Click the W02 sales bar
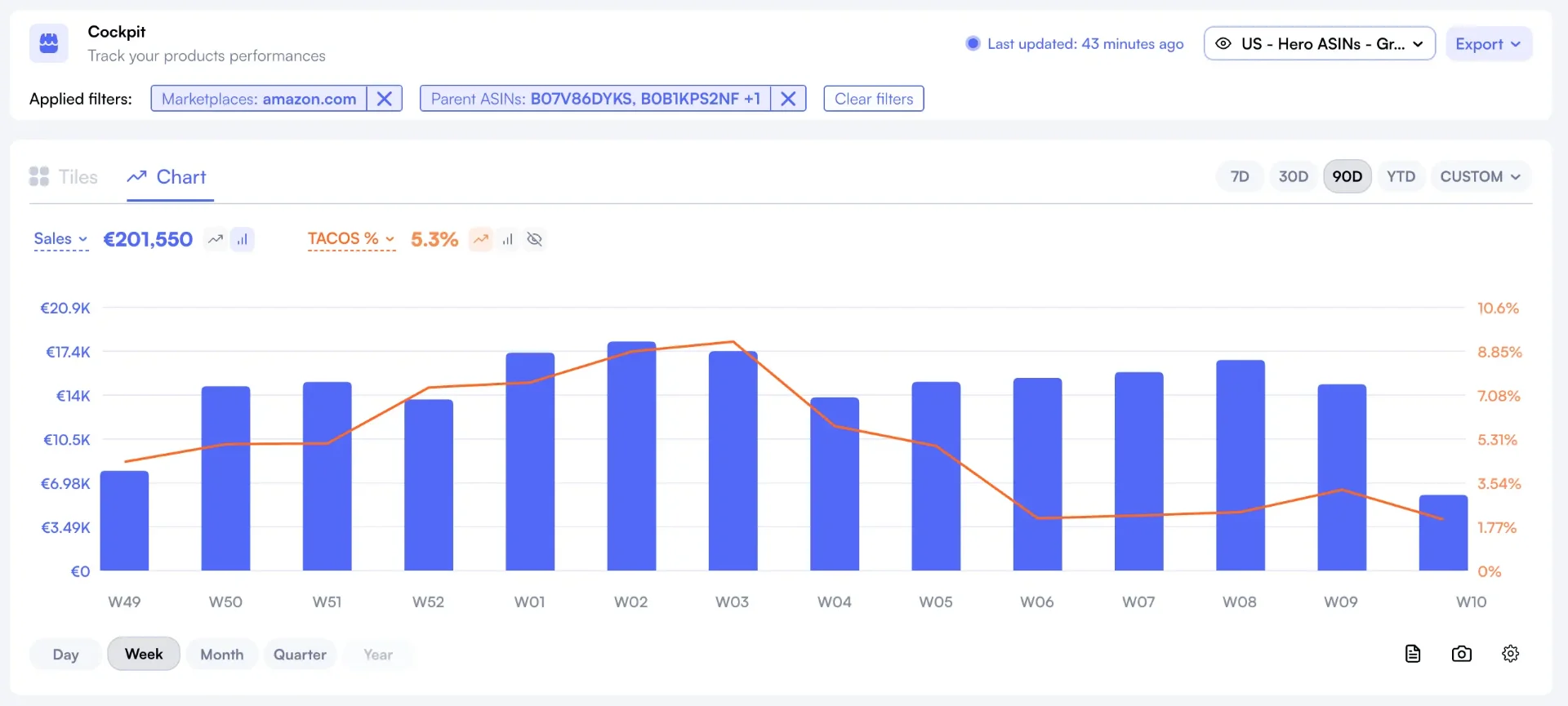The image size is (1568, 706). (x=631, y=455)
